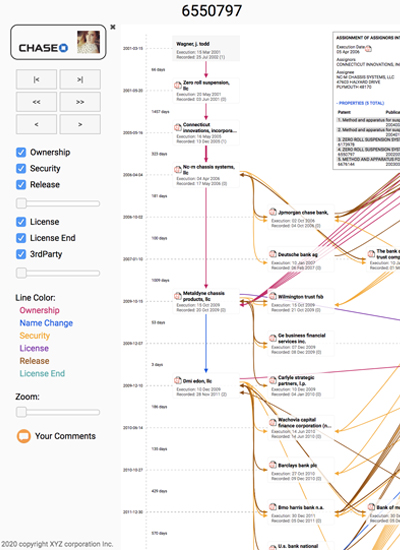Image resolution: width=400 pixels, height=550 pixels.
Task: Open PDF icon beside Execution Date in assignment panel
Action: coord(368,49)
